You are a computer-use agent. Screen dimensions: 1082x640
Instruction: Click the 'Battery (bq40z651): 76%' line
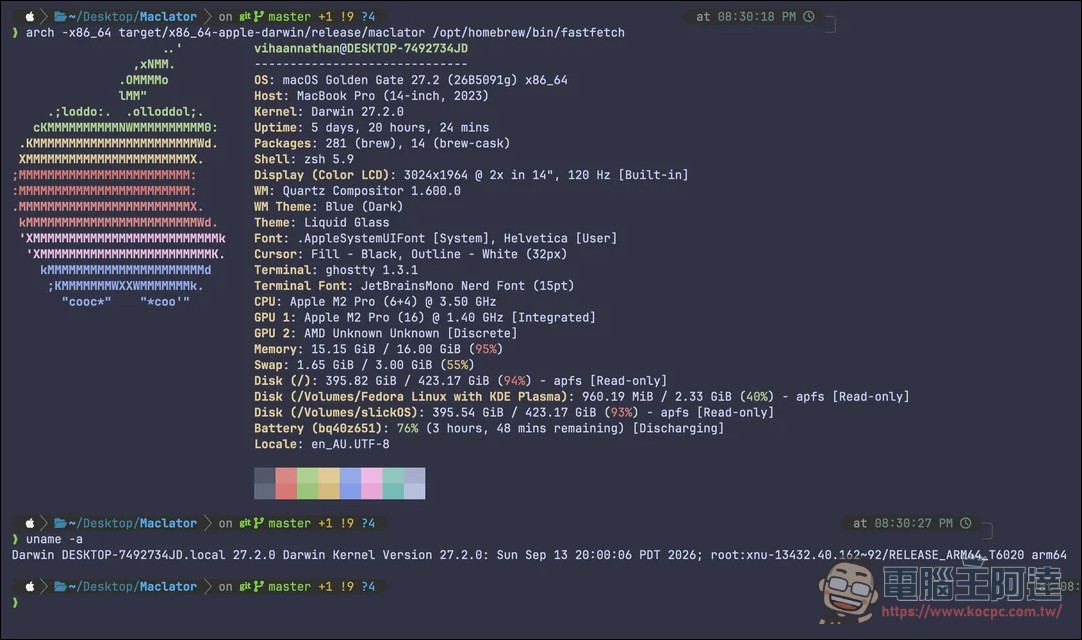pos(489,429)
